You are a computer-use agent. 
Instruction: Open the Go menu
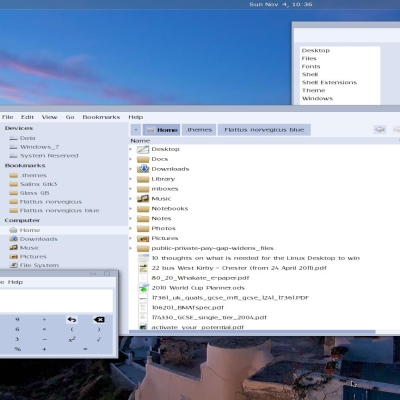(x=70, y=117)
